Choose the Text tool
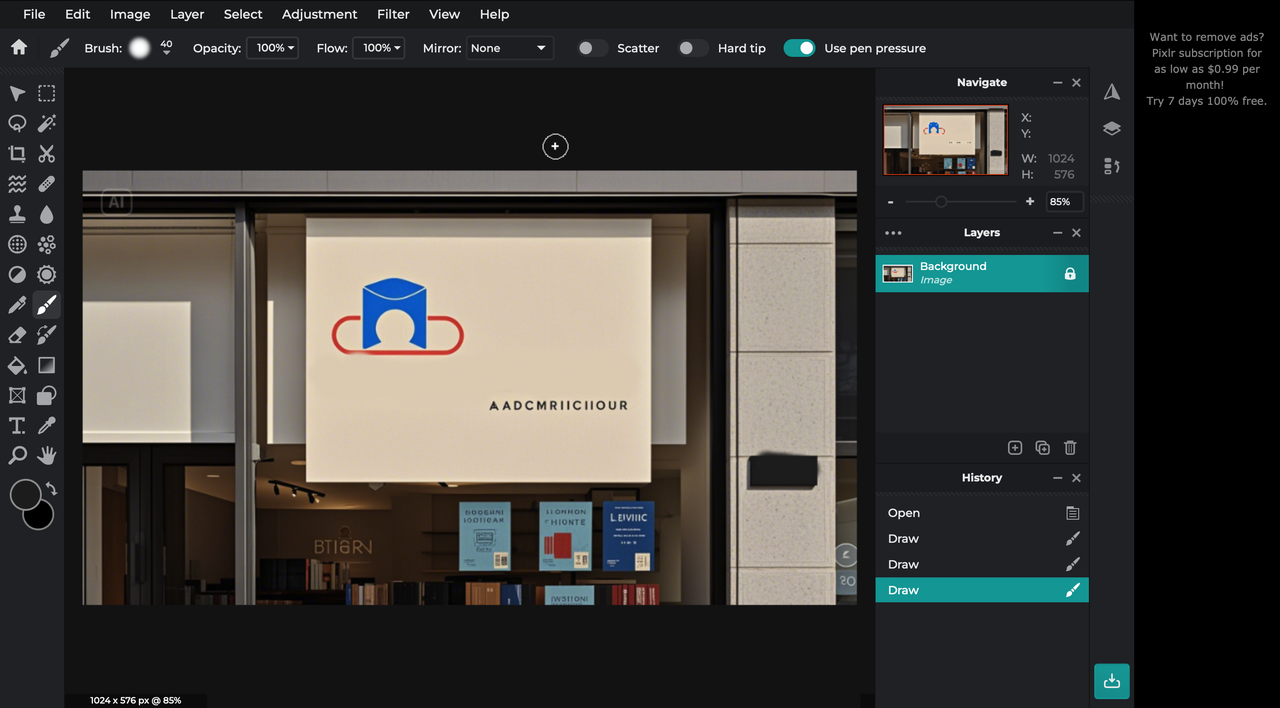1280x708 pixels. (17, 426)
